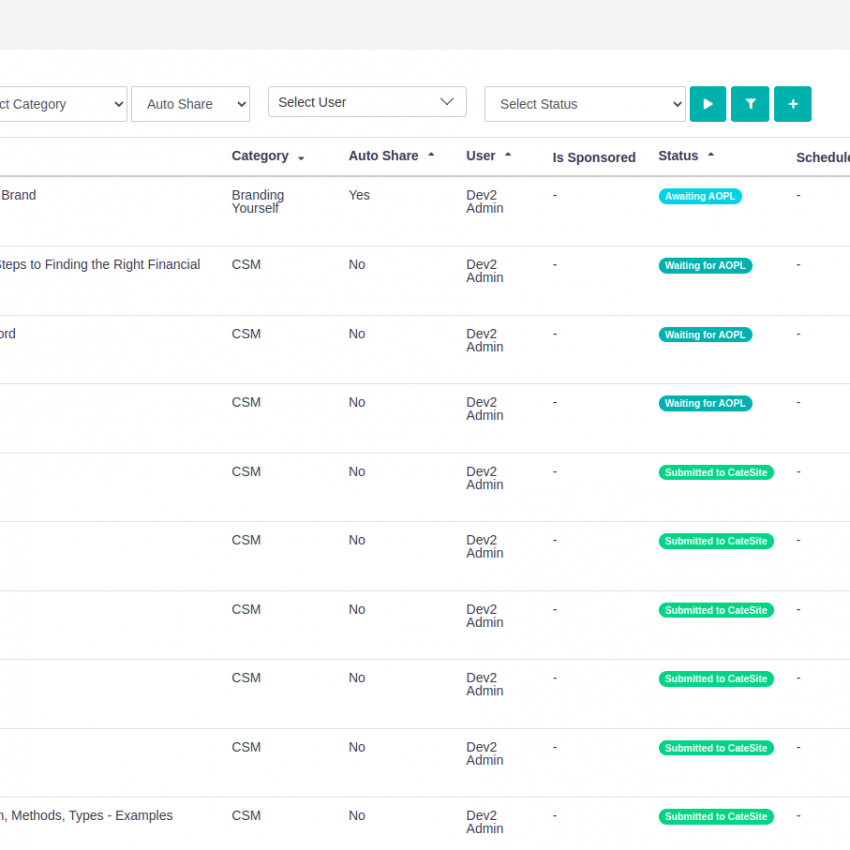
Task: Click the first Submitted to CateSite badge
Action: (x=716, y=472)
